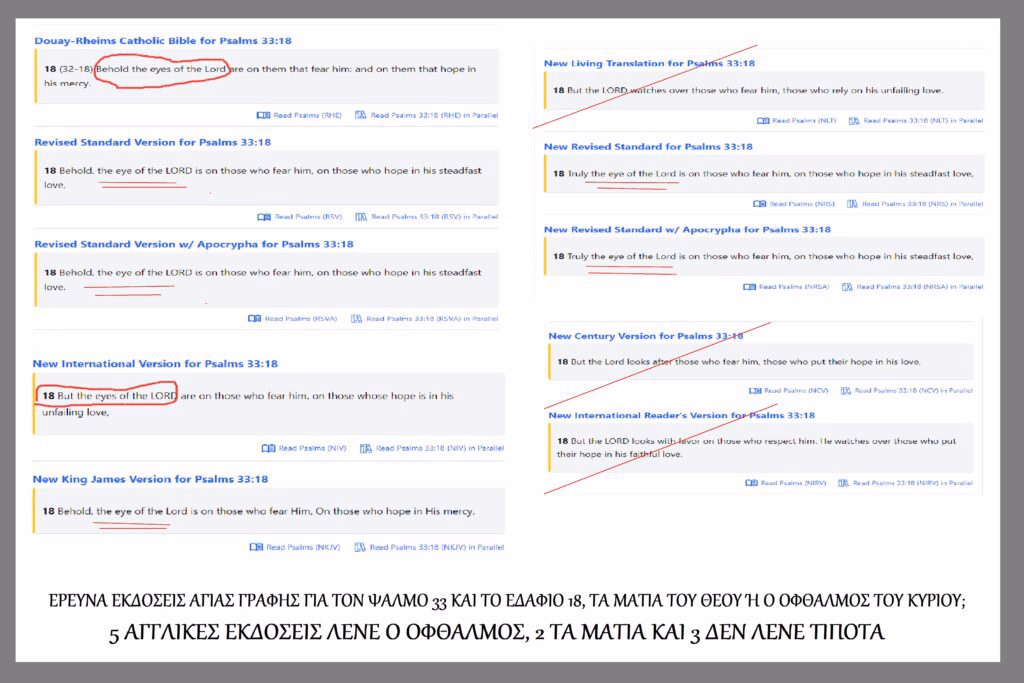Click NCV verse 'But the Lord looks after'

click(621, 362)
